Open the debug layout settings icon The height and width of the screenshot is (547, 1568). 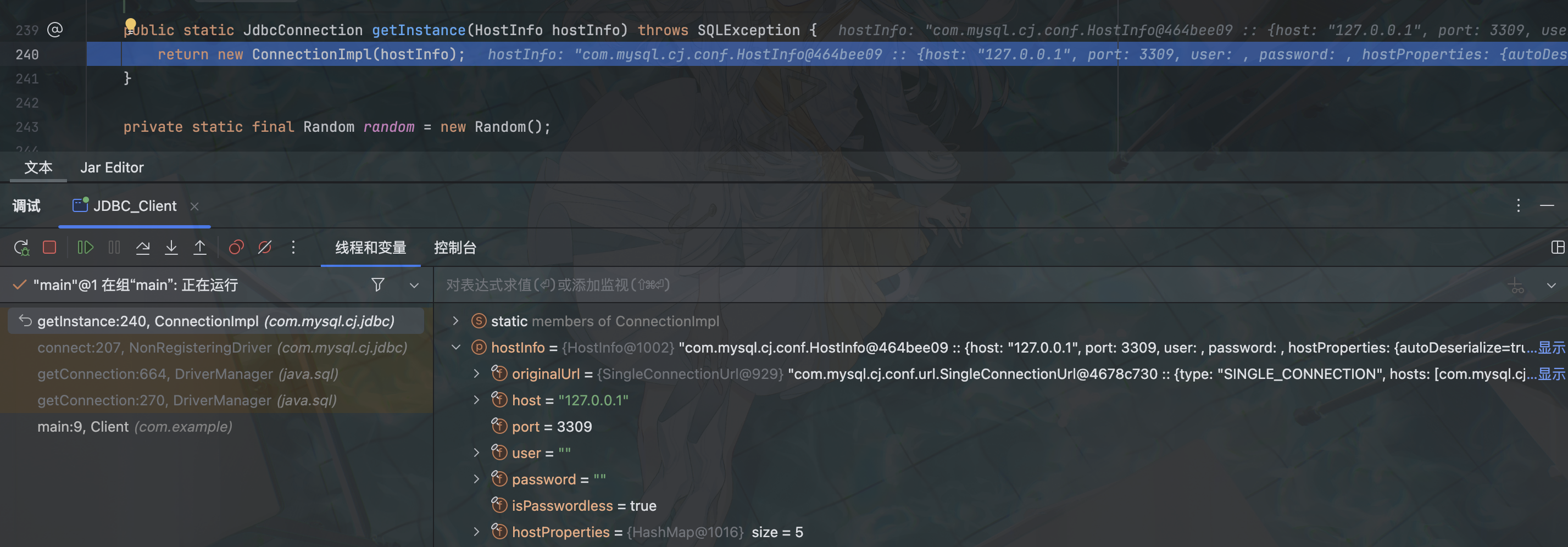[1557, 248]
